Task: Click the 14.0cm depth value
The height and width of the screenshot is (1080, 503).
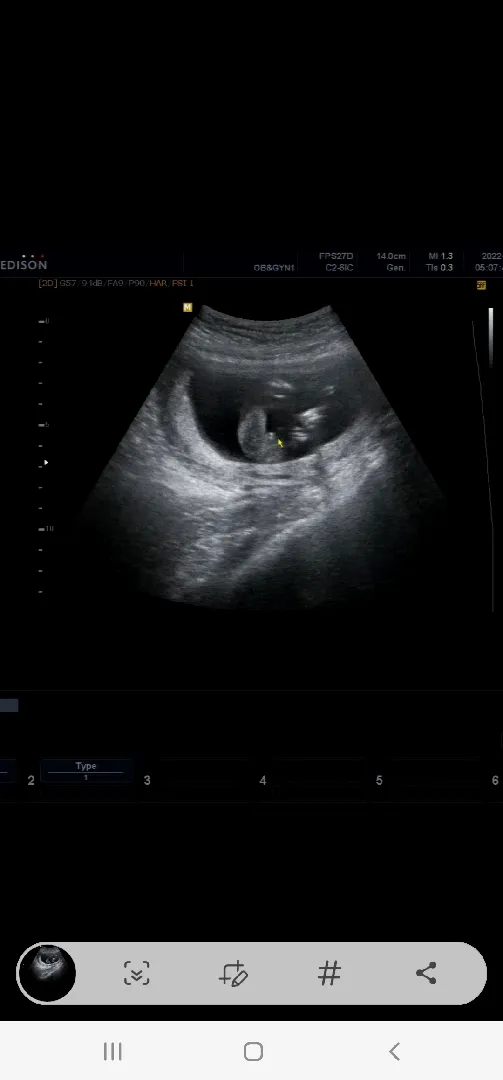Action: (x=391, y=256)
